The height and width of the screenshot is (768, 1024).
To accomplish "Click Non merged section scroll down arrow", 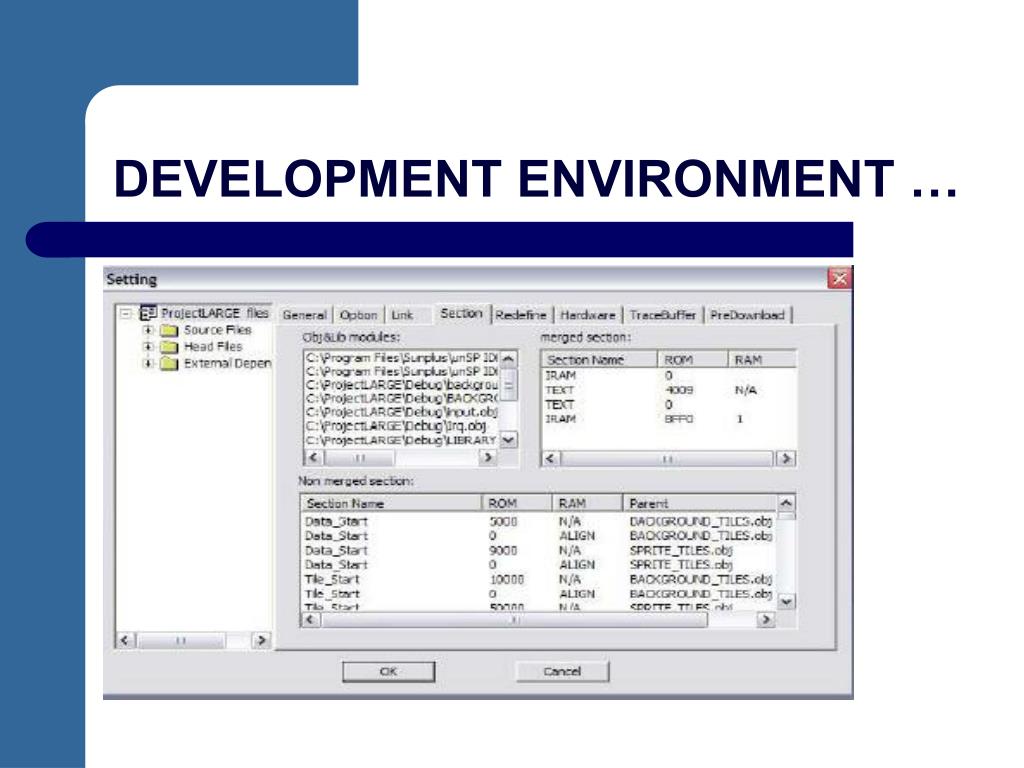I will [x=786, y=601].
